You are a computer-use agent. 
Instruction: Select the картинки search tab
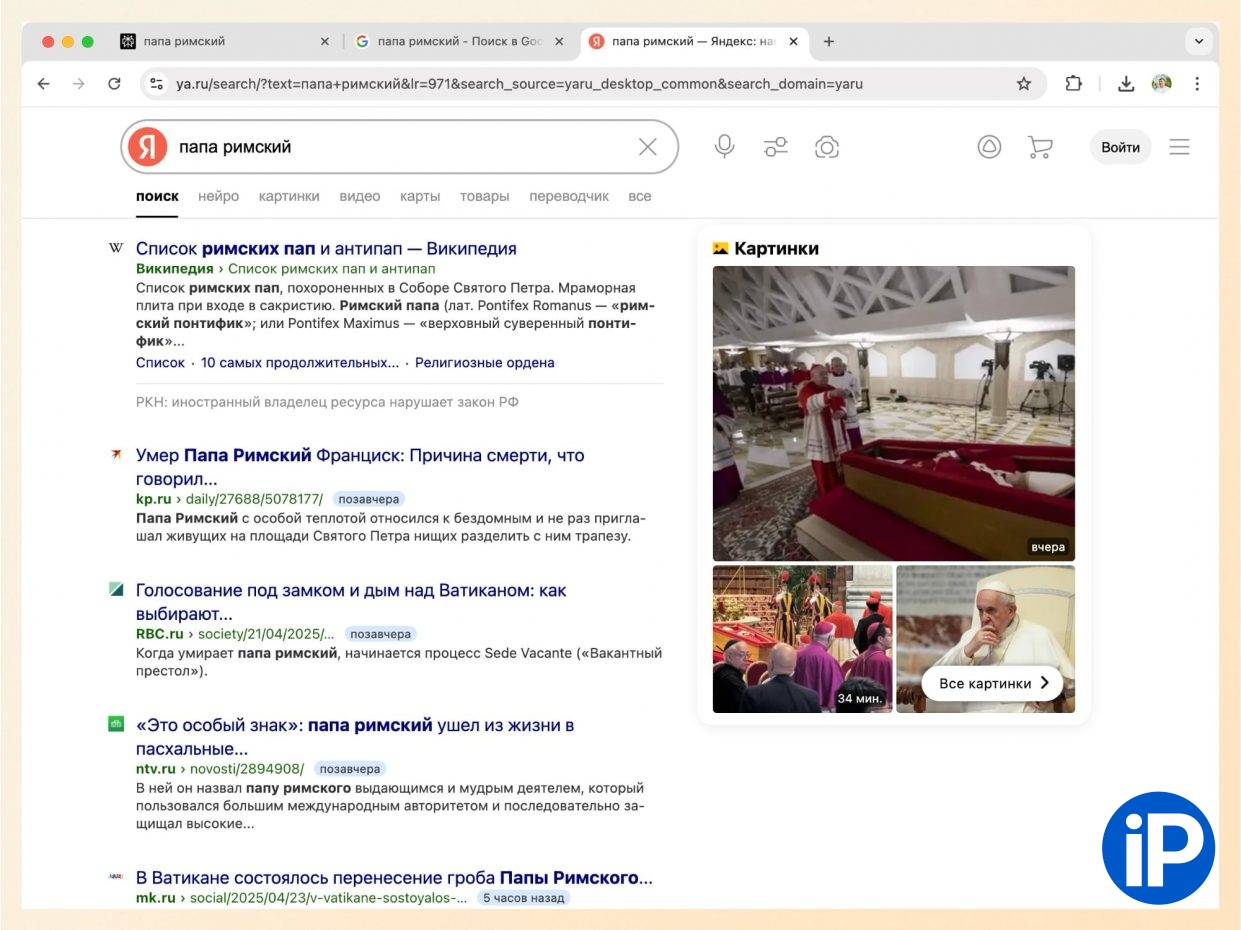(289, 196)
